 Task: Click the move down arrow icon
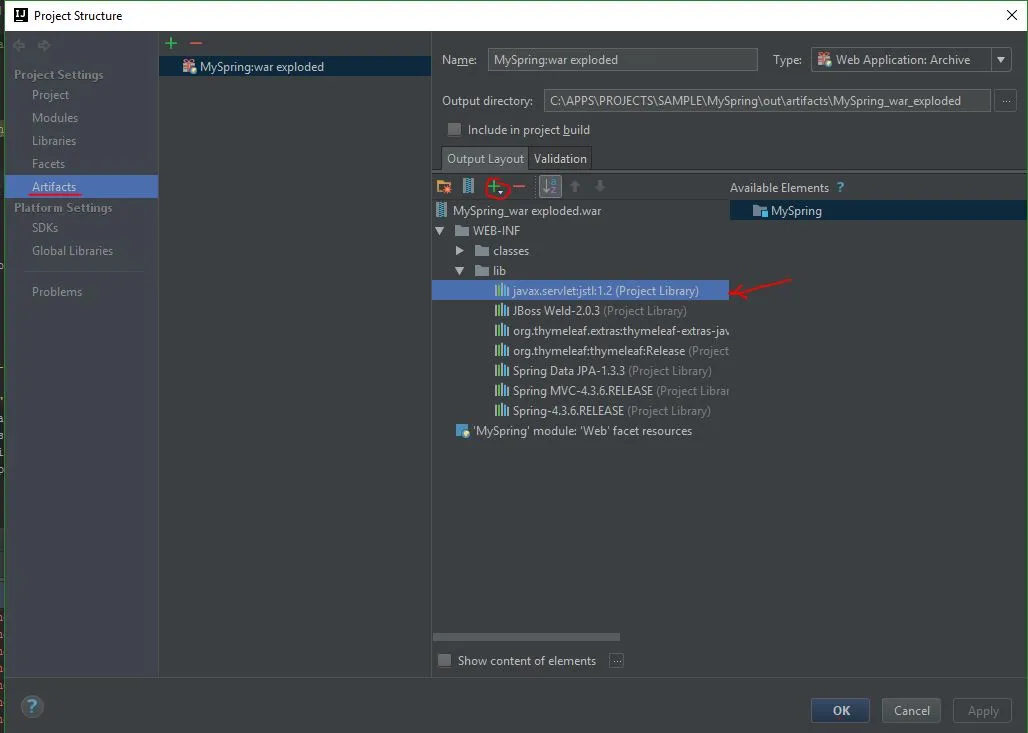[599, 187]
